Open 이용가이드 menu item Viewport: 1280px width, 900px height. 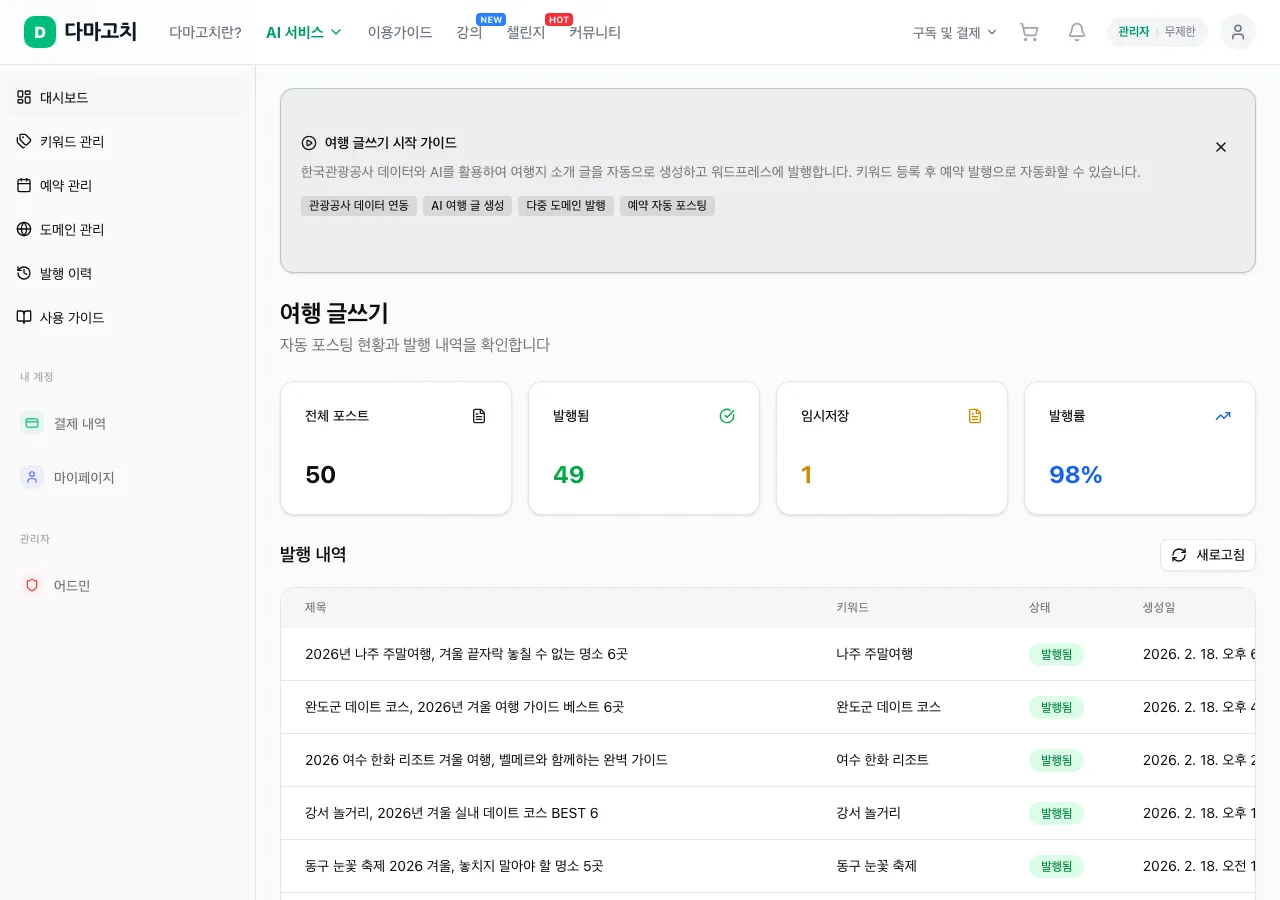[400, 32]
